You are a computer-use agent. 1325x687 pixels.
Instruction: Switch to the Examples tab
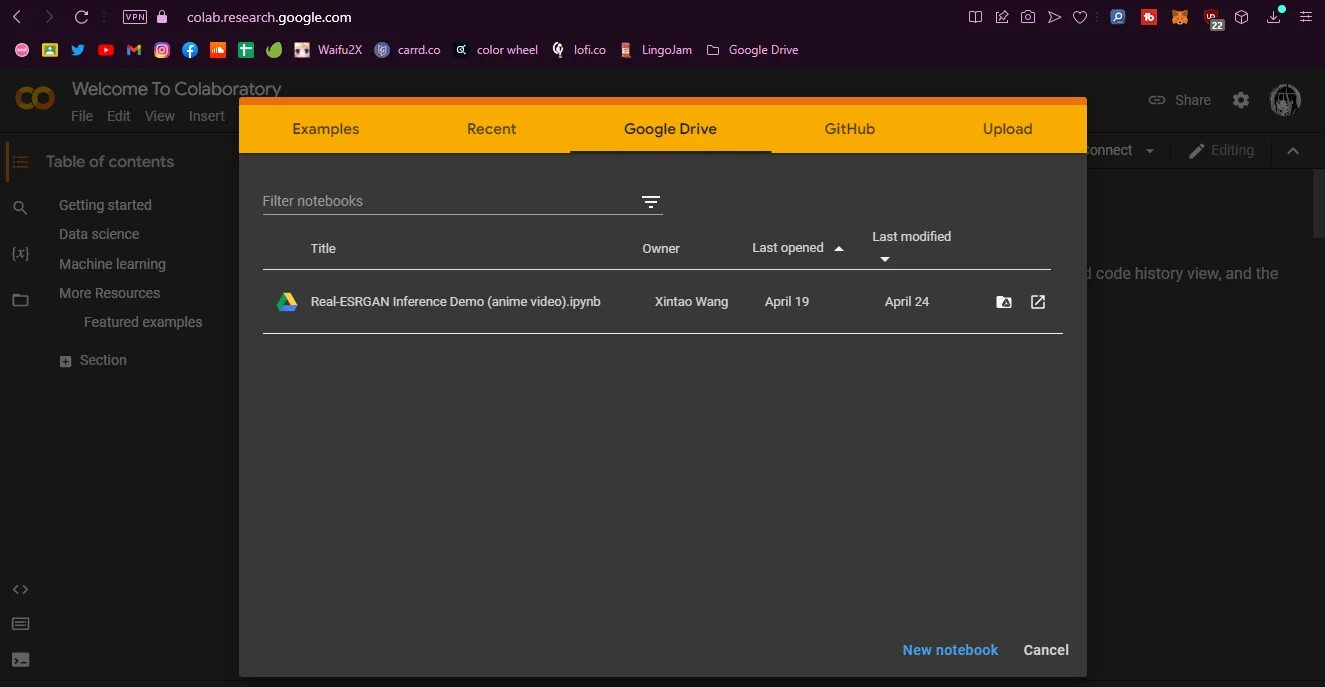[326, 129]
